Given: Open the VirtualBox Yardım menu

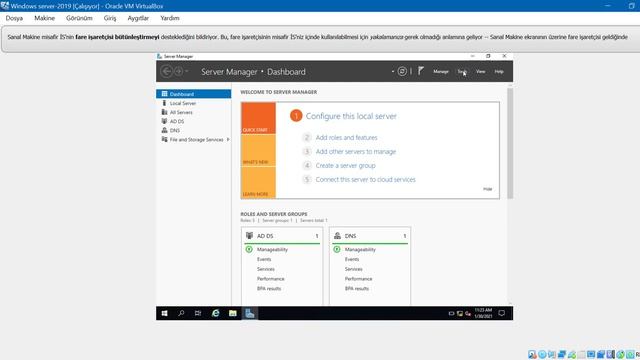Looking at the screenshot, I should click(x=170, y=18).
